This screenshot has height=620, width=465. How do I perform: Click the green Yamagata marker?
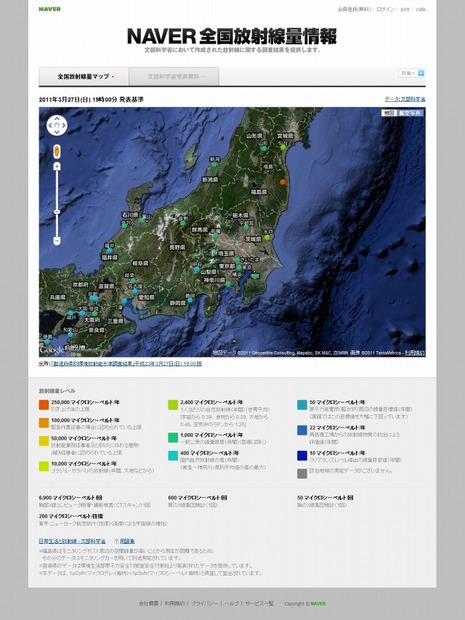coord(264,149)
